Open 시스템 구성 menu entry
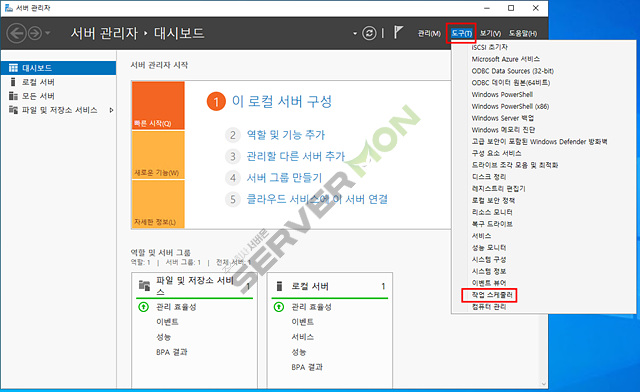The height and width of the screenshot is (392, 640). tap(489, 260)
